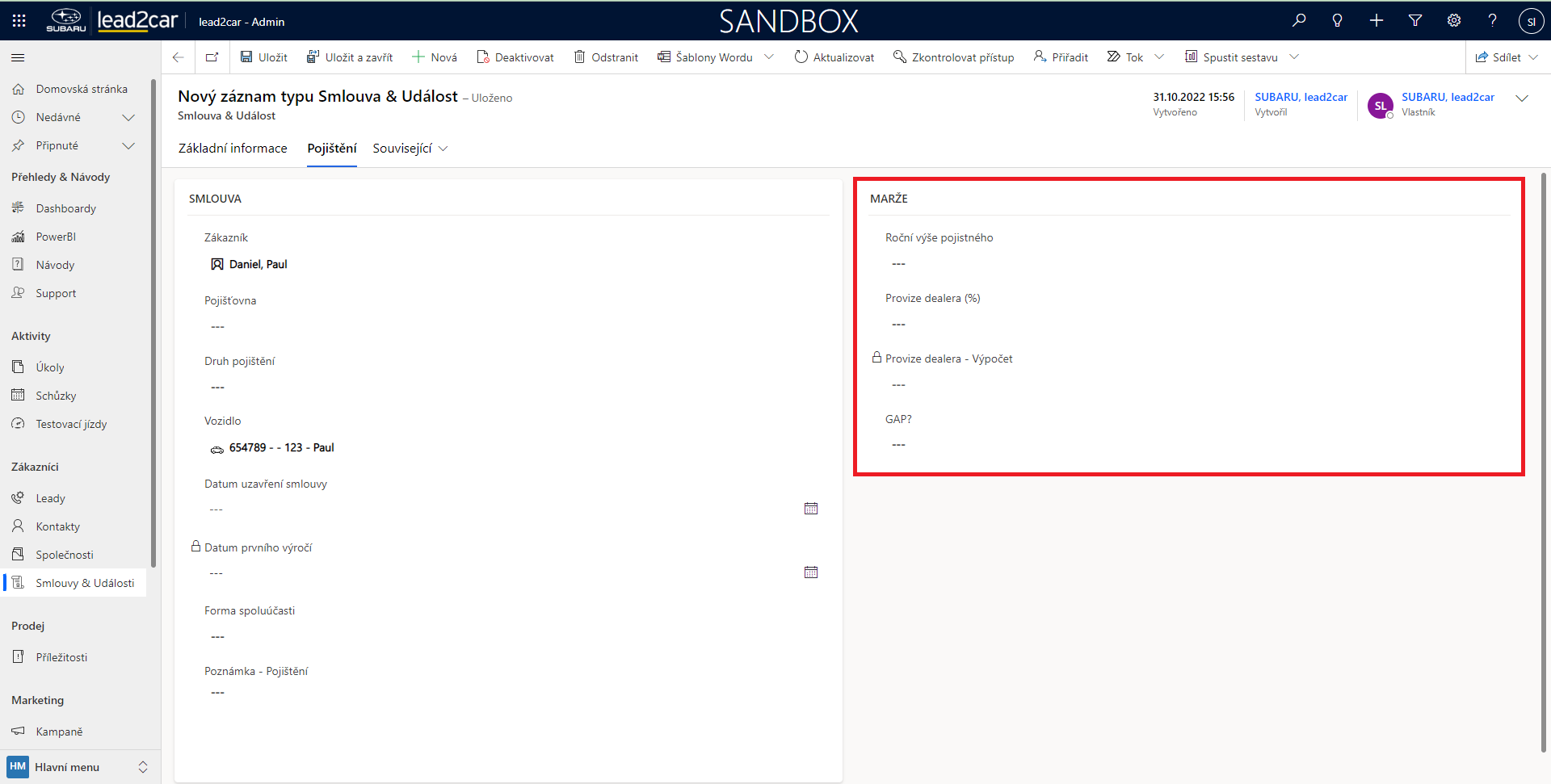Viewport: 1551px width, 784px height.
Task: Collapse the left navigation hamburger menu
Action: tap(18, 57)
